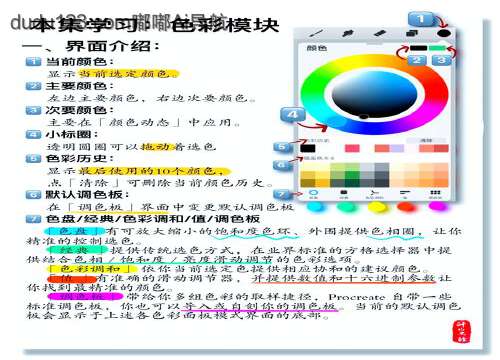This screenshot has height=360, width=500.
Task: Open the Harmony color mode icon
Action: click(x=374, y=194)
